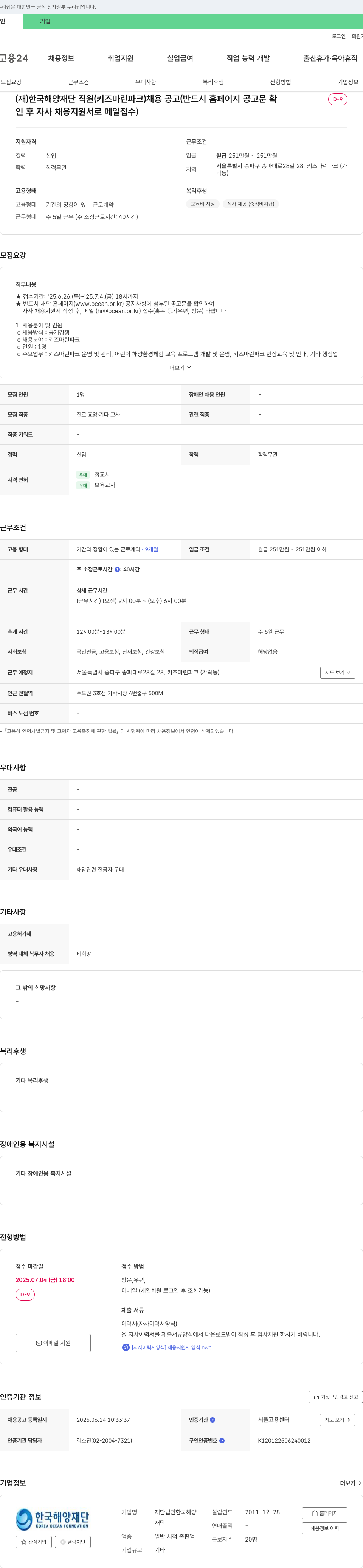Open 취업지원 main menu

[x=121, y=59]
